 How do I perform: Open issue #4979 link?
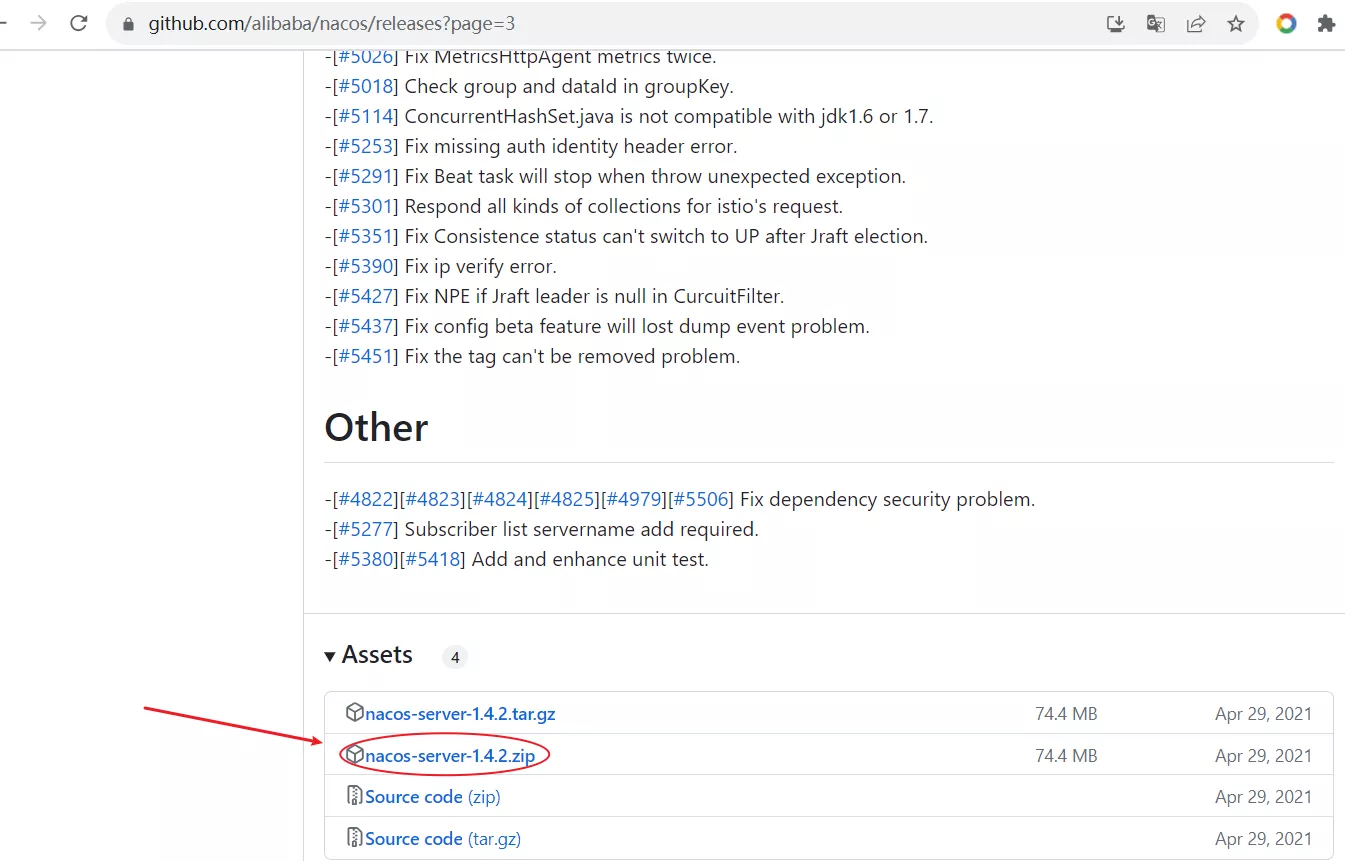click(634, 500)
